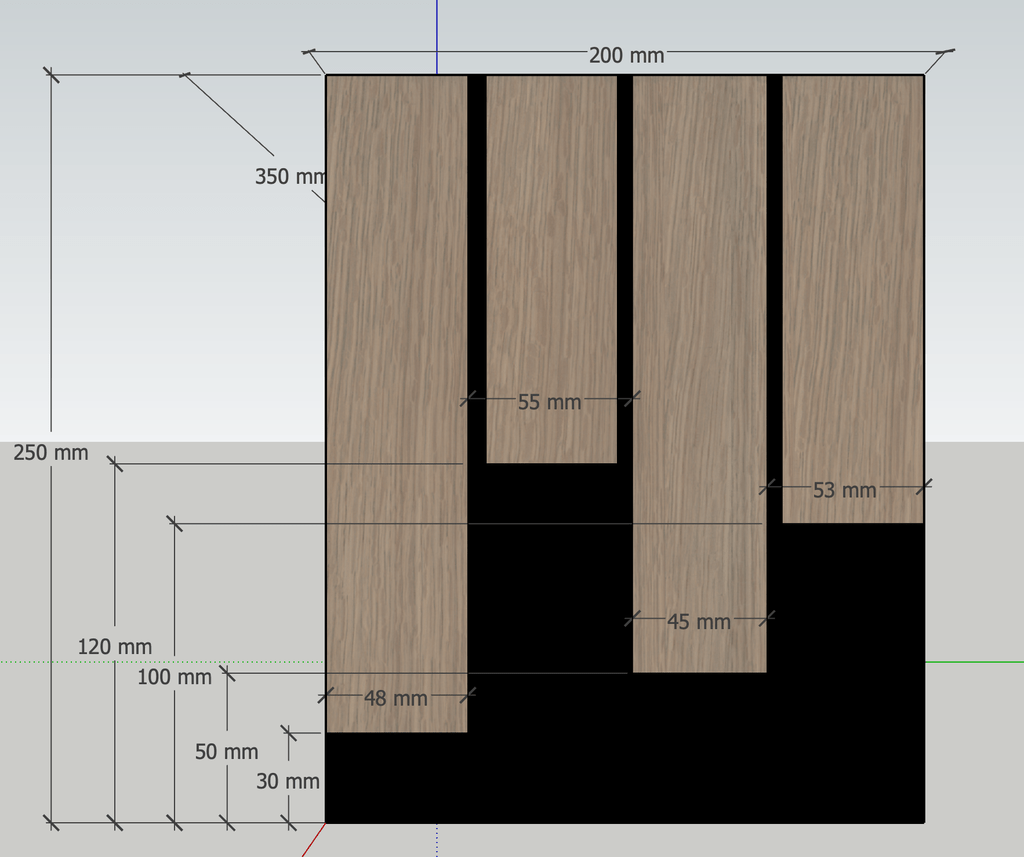Select the 350 mm dimension text
1024x857 pixels.
click(289, 177)
